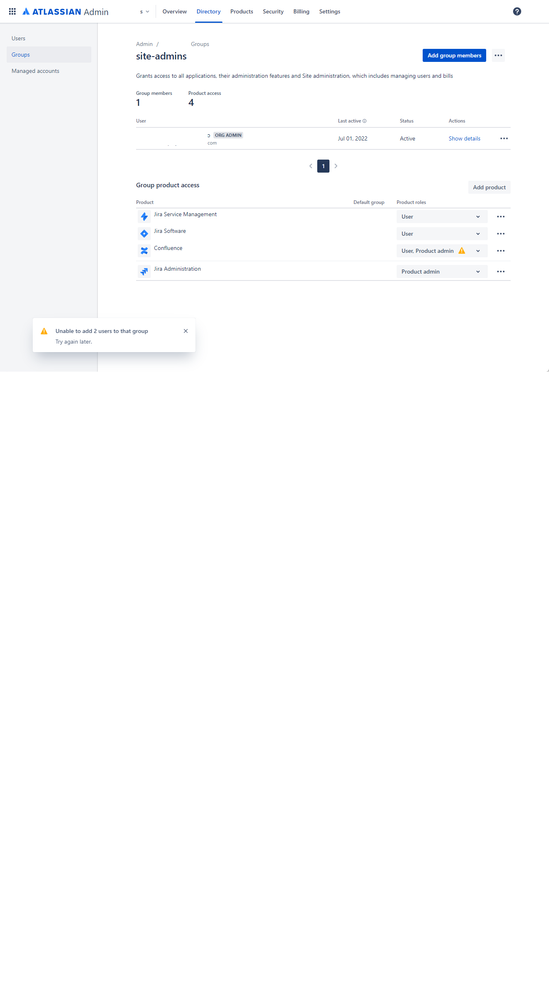Viewport: 549px width, 999px height.
Task: Click the Add product button
Action: tap(489, 187)
